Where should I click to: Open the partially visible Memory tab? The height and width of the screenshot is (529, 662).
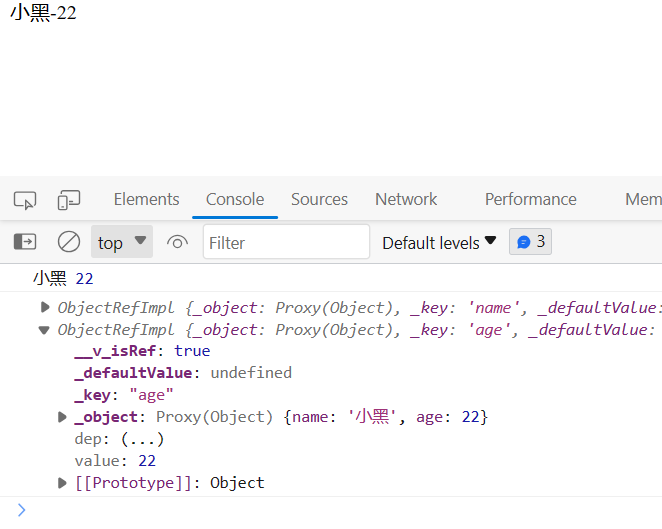tap(643, 199)
